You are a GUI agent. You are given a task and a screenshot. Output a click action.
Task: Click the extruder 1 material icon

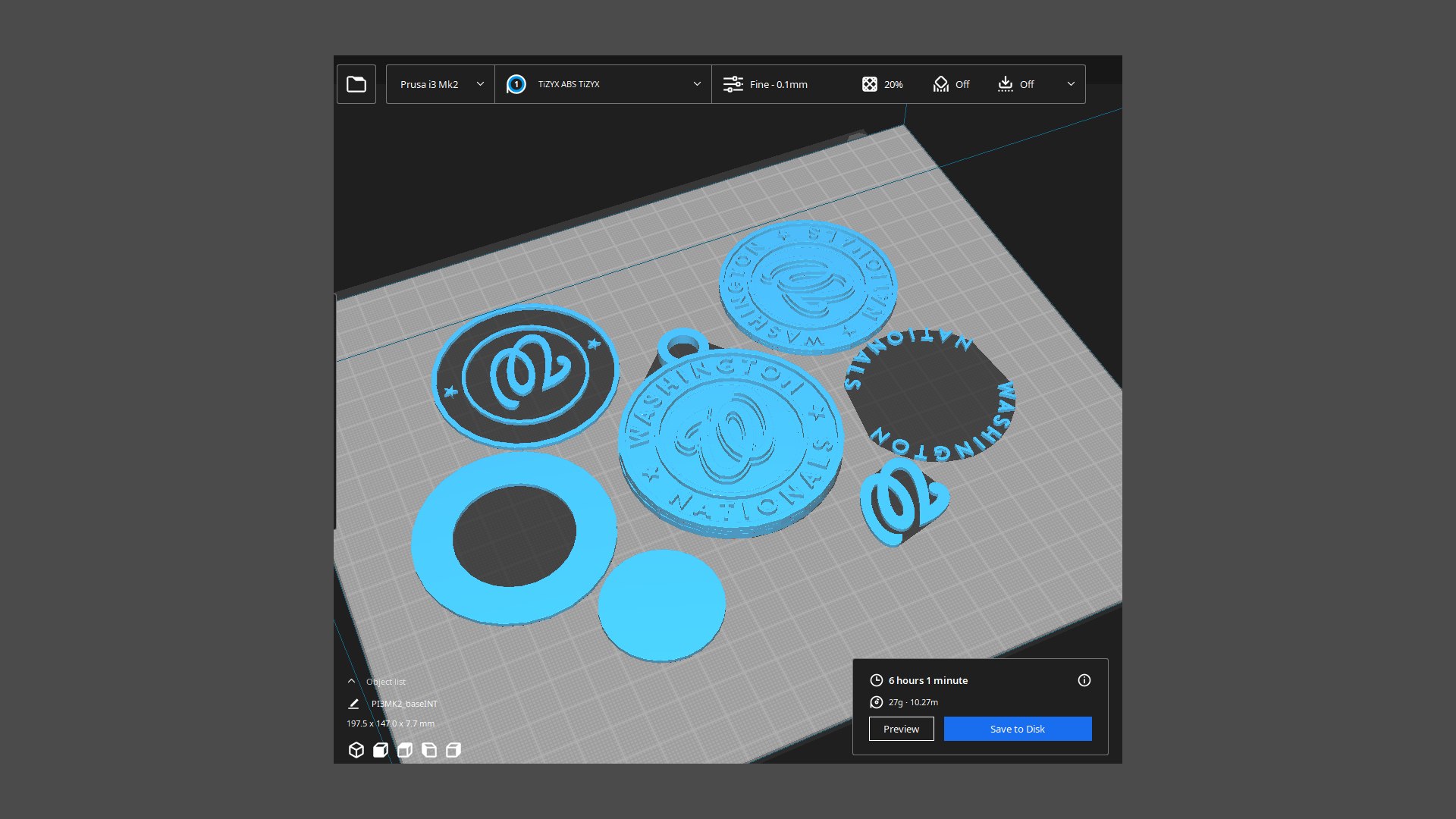516,84
